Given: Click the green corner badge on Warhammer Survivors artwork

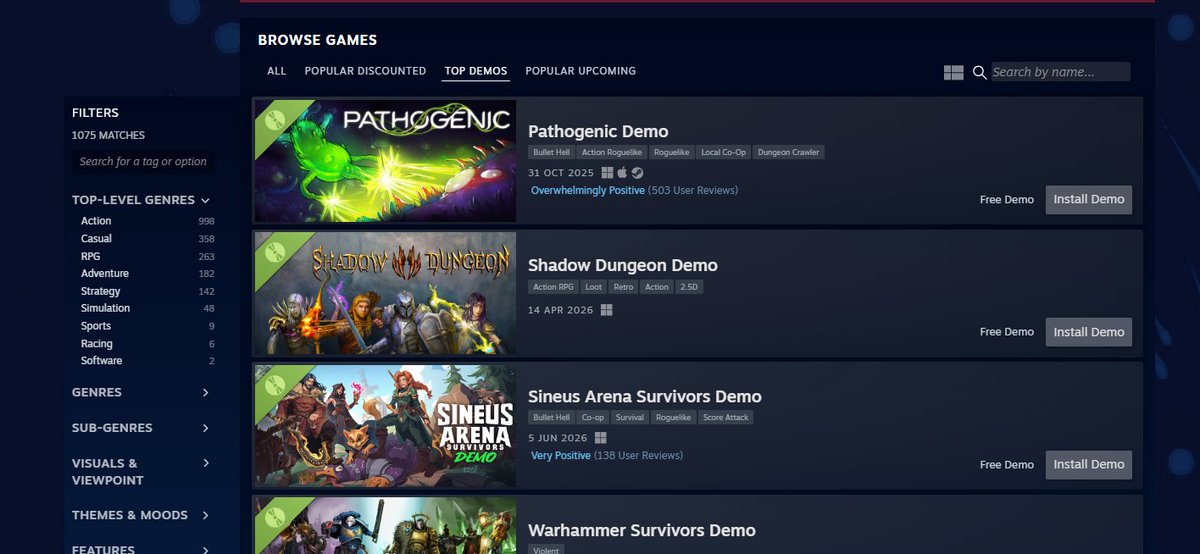Looking at the screenshot, I should point(275,517).
